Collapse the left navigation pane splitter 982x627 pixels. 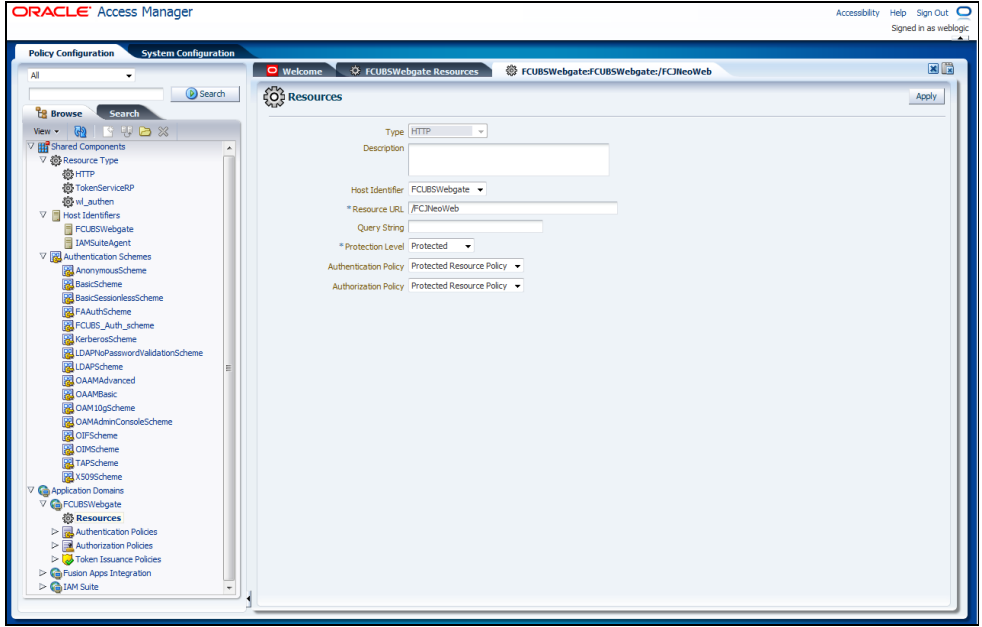point(249,599)
